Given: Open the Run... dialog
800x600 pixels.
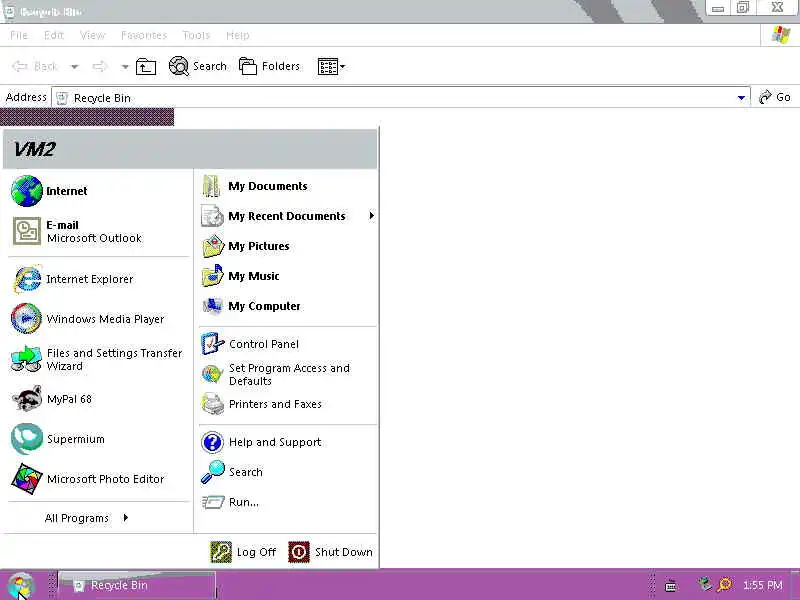Looking at the screenshot, I should click(x=288, y=502).
